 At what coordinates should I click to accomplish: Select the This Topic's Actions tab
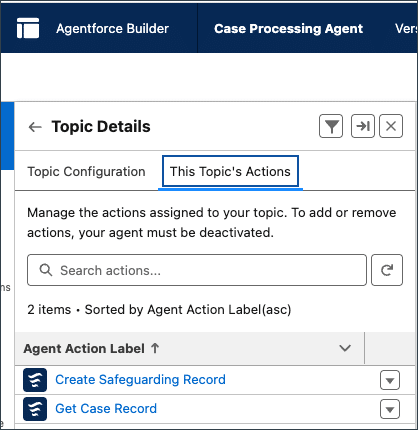[230, 171]
